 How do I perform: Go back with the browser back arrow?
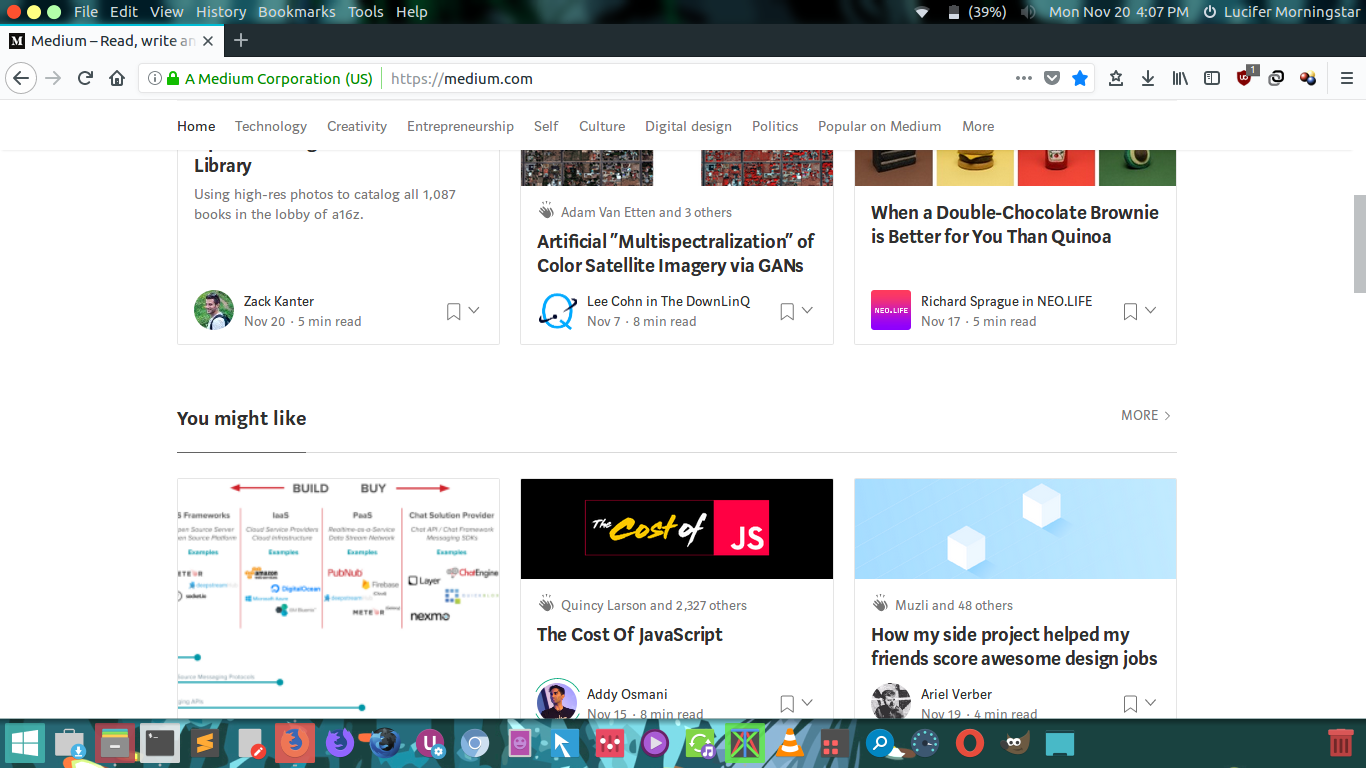[21, 78]
